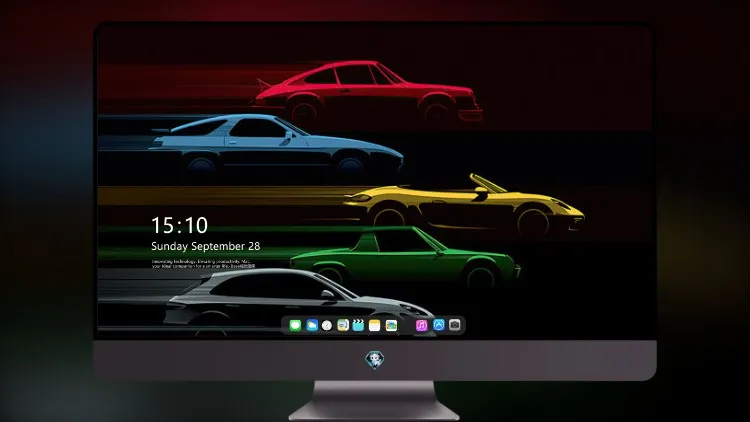Image resolution: width=750 pixels, height=422 pixels.
Task: Launch the teal clapperboard video app
Action: (358, 325)
